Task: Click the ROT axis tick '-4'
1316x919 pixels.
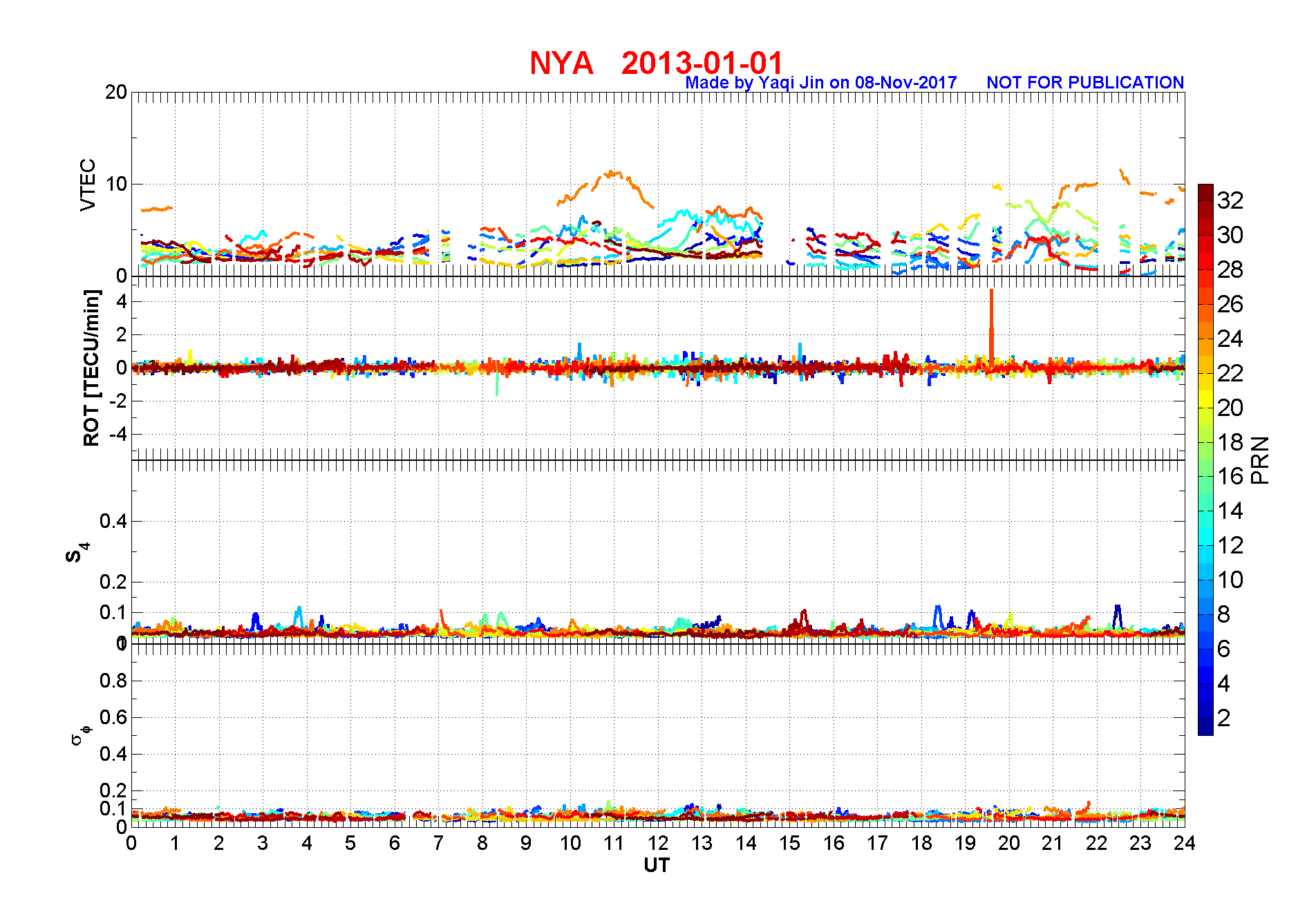Action: pos(117,435)
